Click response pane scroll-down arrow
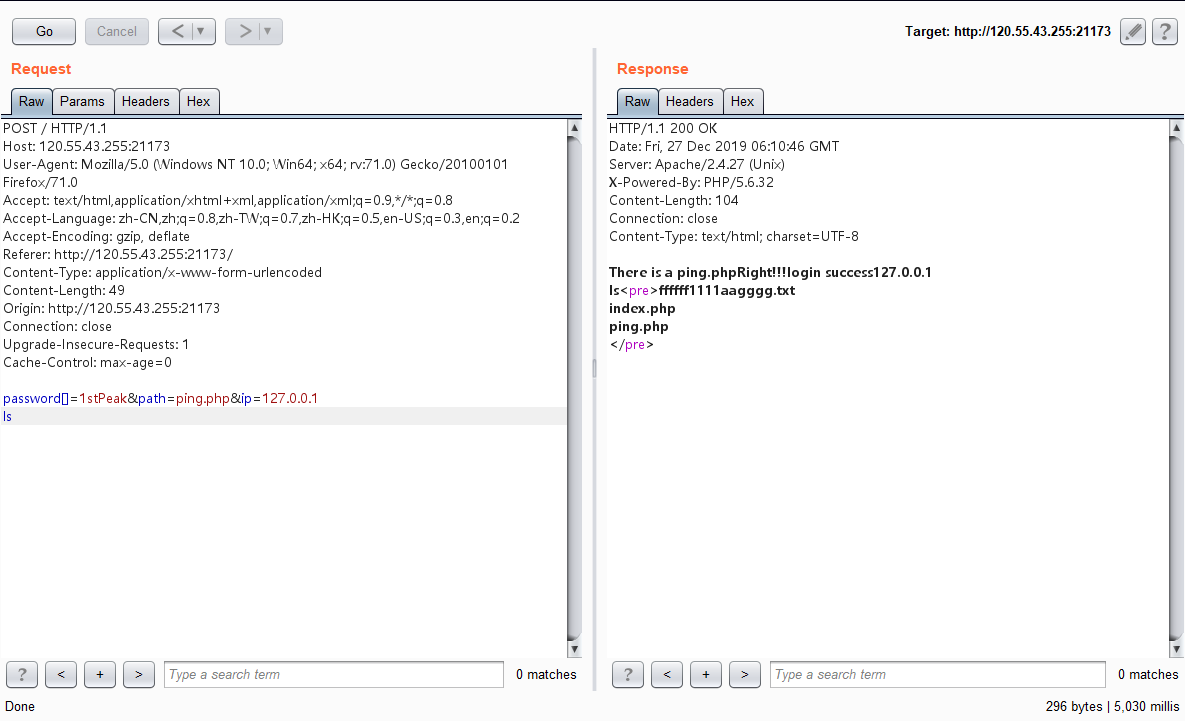The width and height of the screenshot is (1185, 721). tap(1177, 649)
